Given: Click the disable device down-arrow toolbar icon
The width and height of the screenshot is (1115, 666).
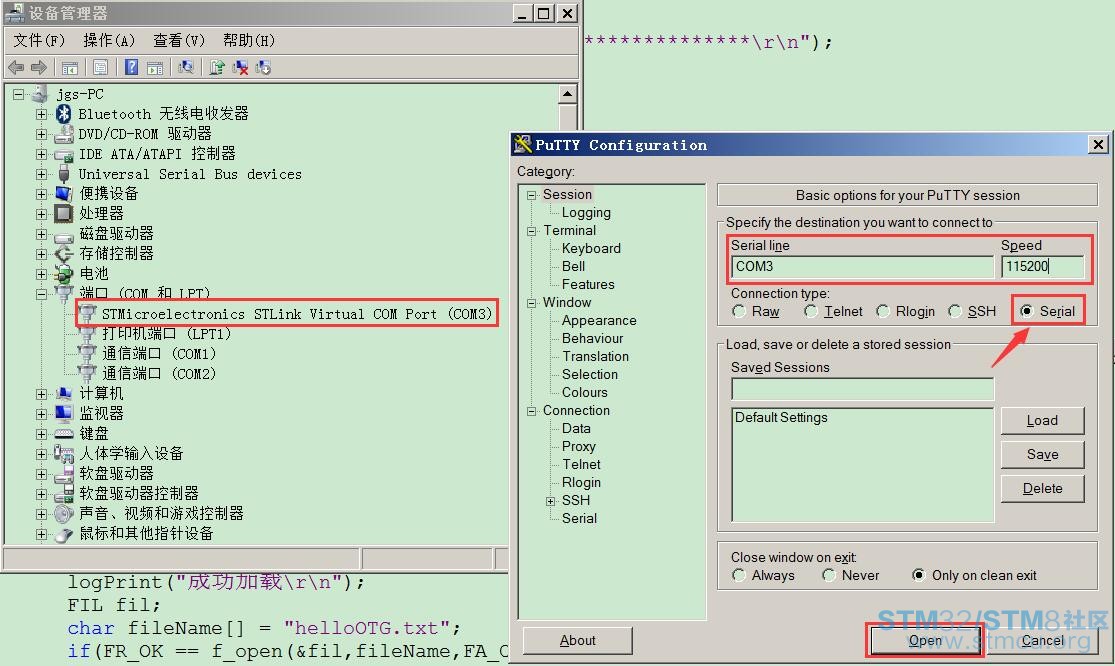Looking at the screenshot, I should pos(264,68).
